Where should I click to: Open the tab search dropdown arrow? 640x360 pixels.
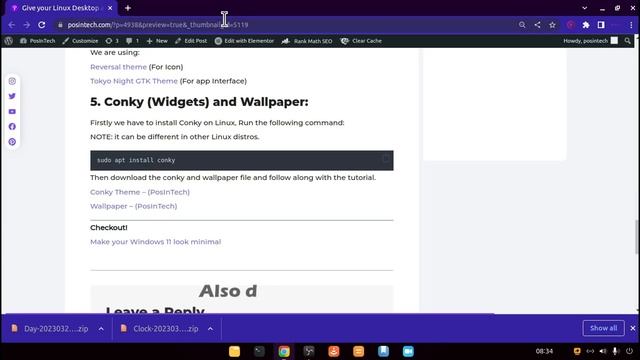(584, 8)
